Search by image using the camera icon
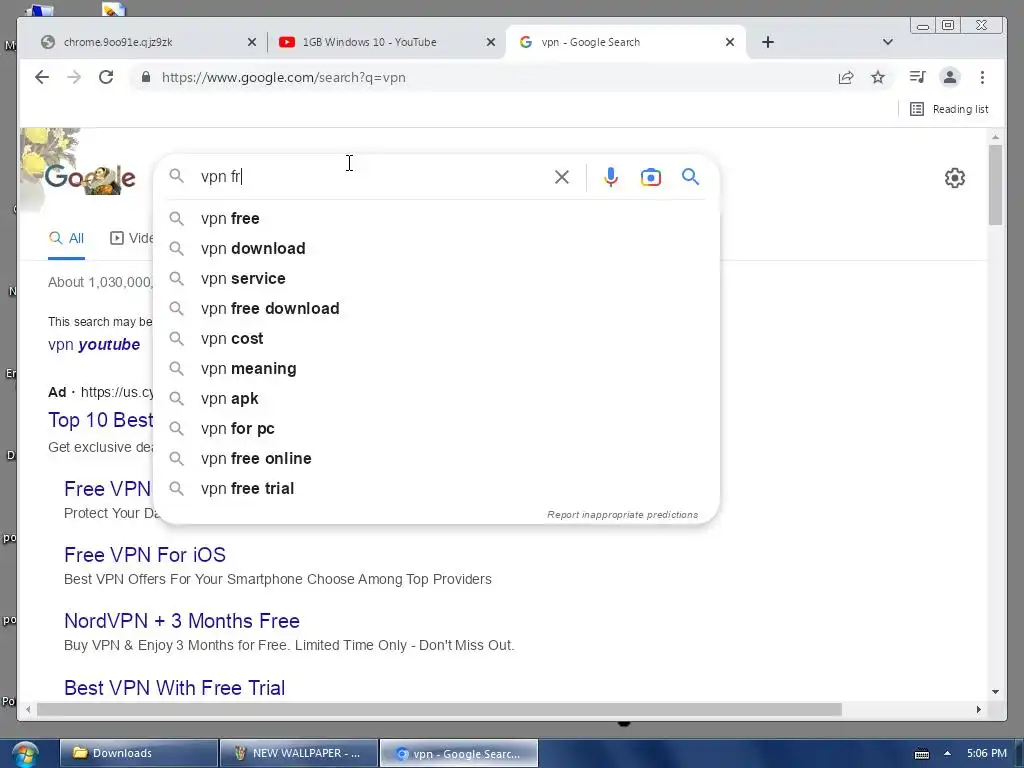Viewport: 1024px width, 768px height. click(650, 177)
